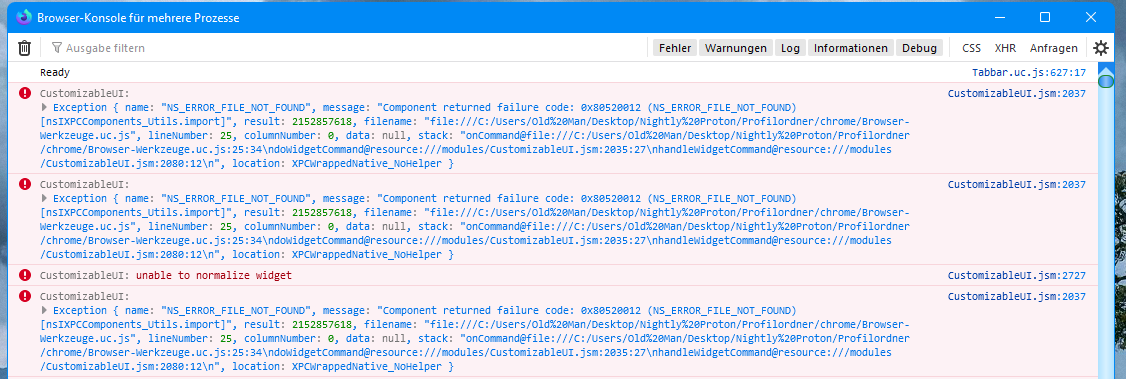Viewport: 1126px width, 379px height.
Task: Open CustomizableUI.jsm:2727 source link
Action: (x=1017, y=276)
